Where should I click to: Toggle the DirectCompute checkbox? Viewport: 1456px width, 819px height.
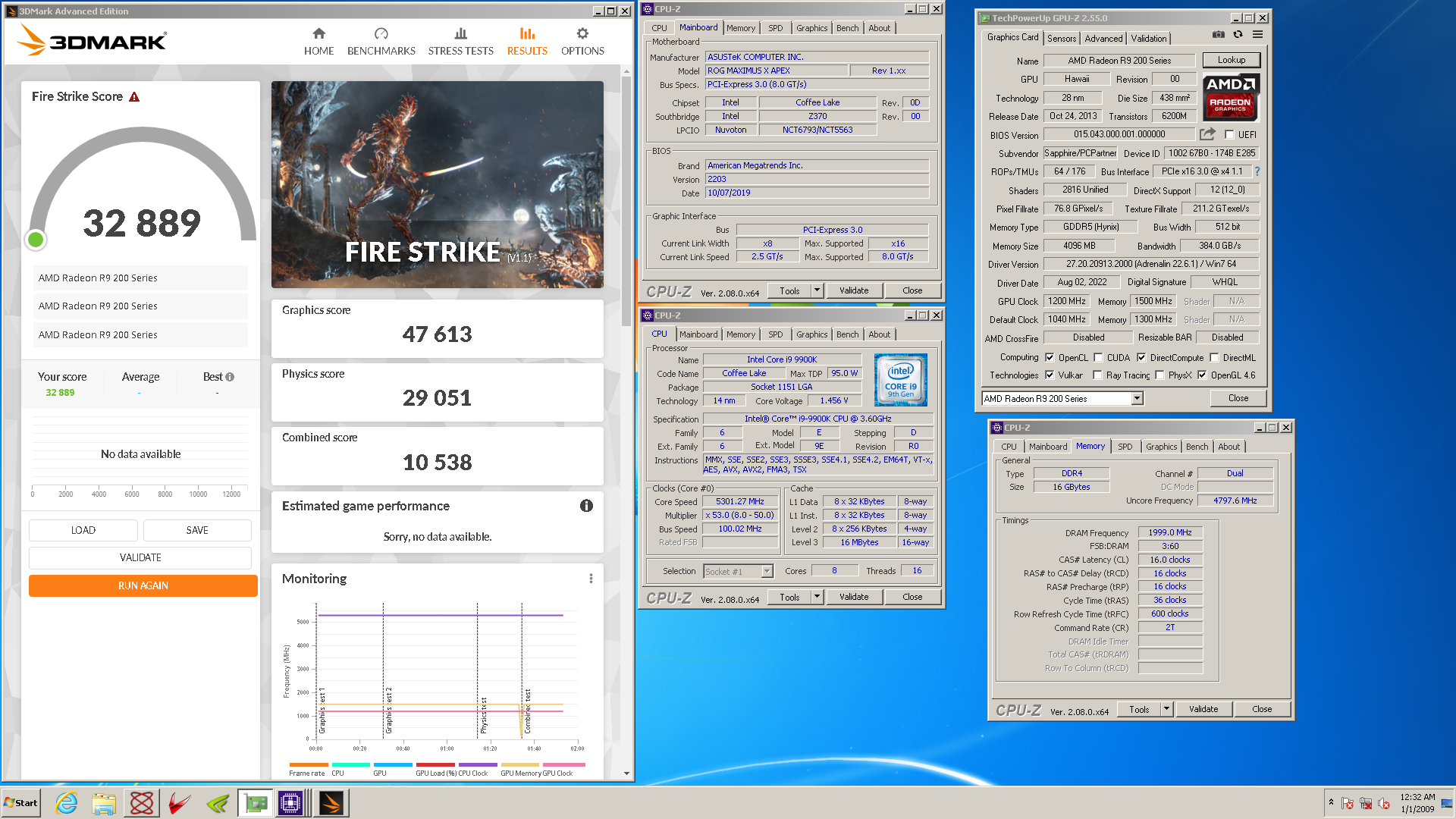1141,358
